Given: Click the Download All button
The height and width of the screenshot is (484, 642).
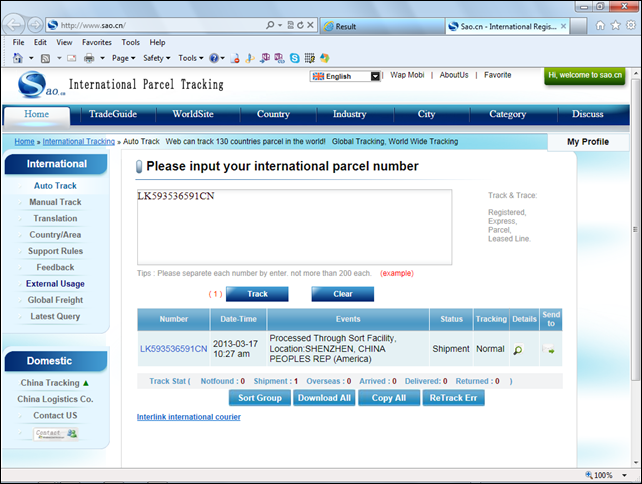Looking at the screenshot, I should 324,398.
